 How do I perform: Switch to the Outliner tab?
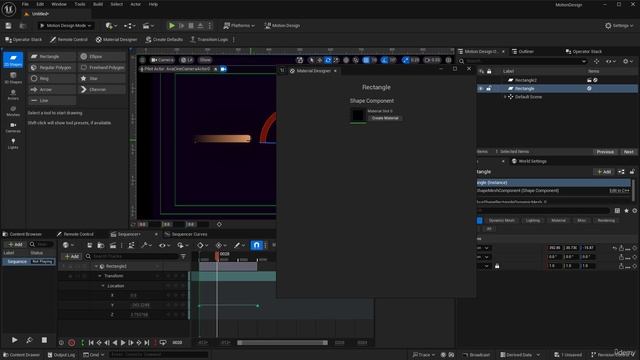point(523,51)
